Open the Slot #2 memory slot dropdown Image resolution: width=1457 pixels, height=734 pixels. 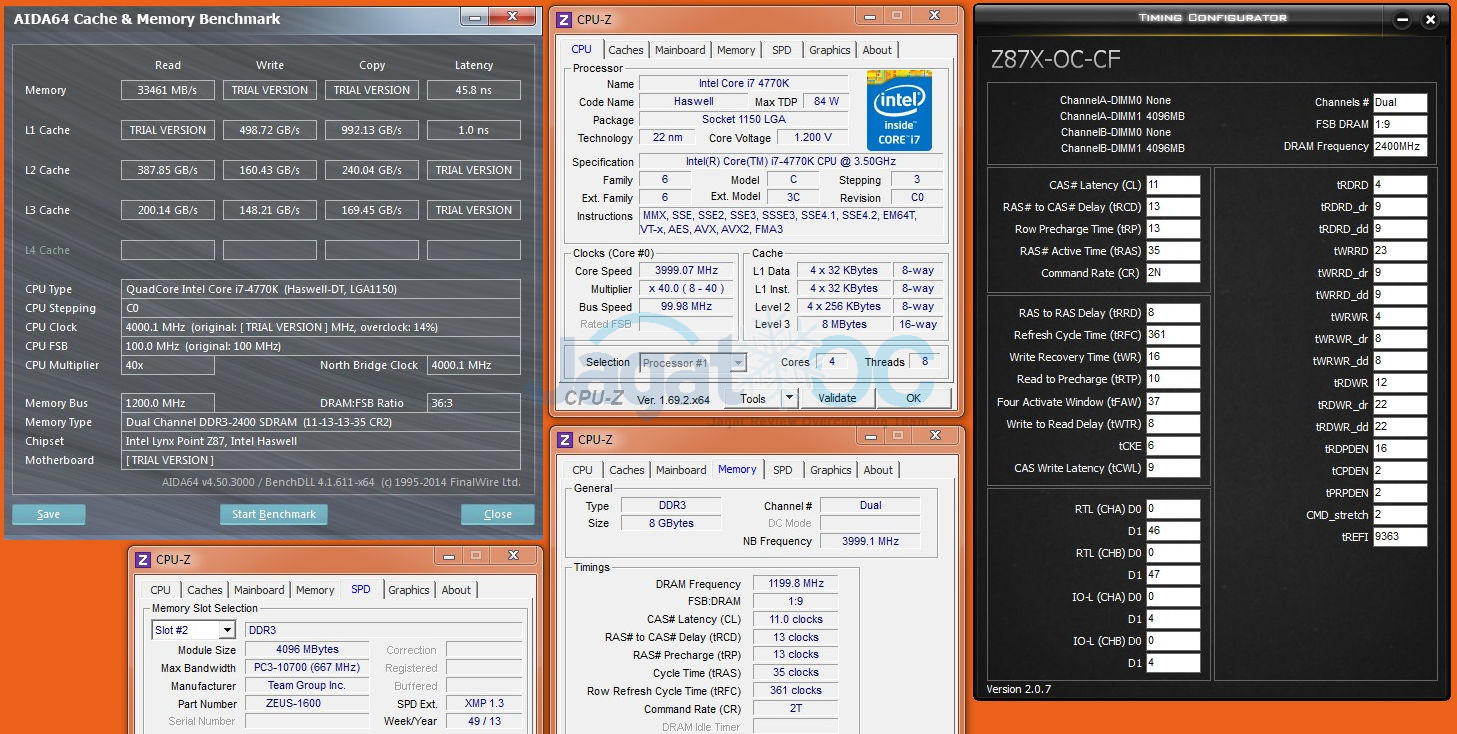[227, 630]
